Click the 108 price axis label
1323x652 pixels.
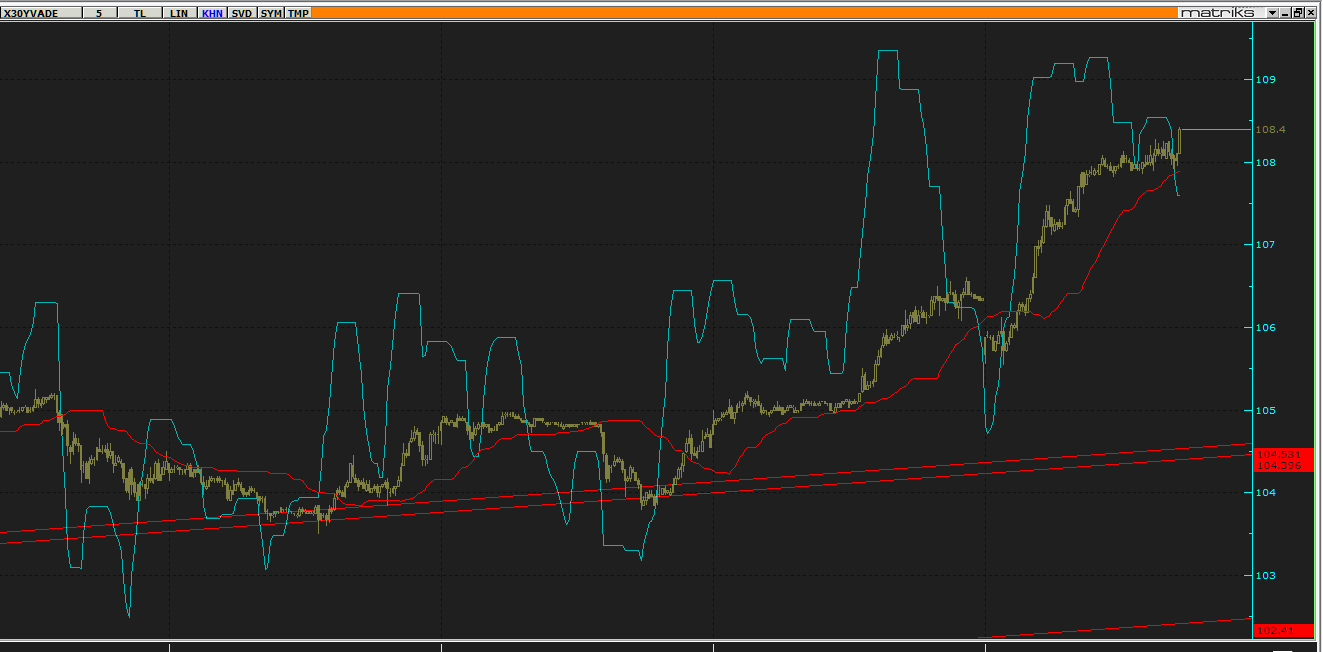[x=1266, y=162]
